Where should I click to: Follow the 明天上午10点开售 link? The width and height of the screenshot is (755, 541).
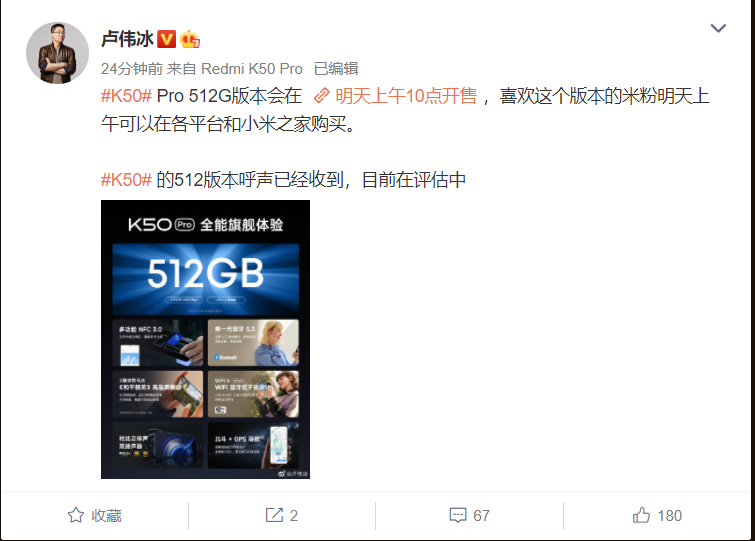point(406,96)
